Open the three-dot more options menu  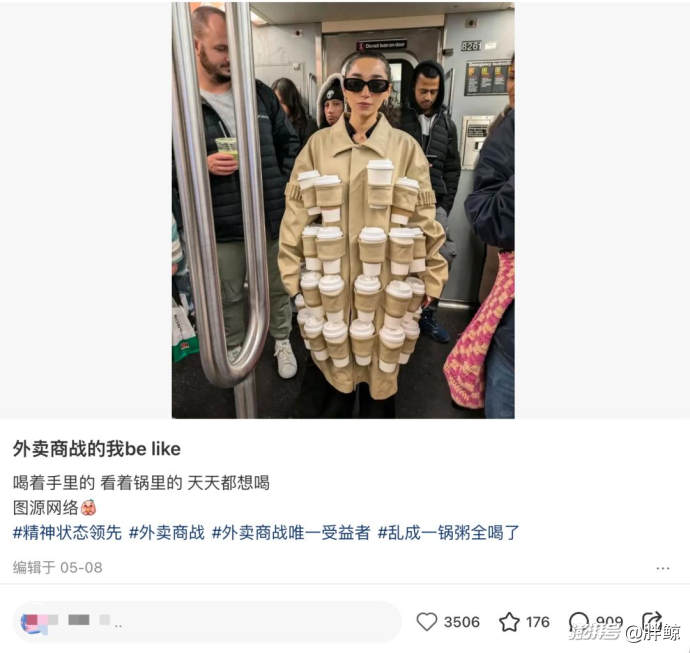pyautogui.click(x=663, y=569)
